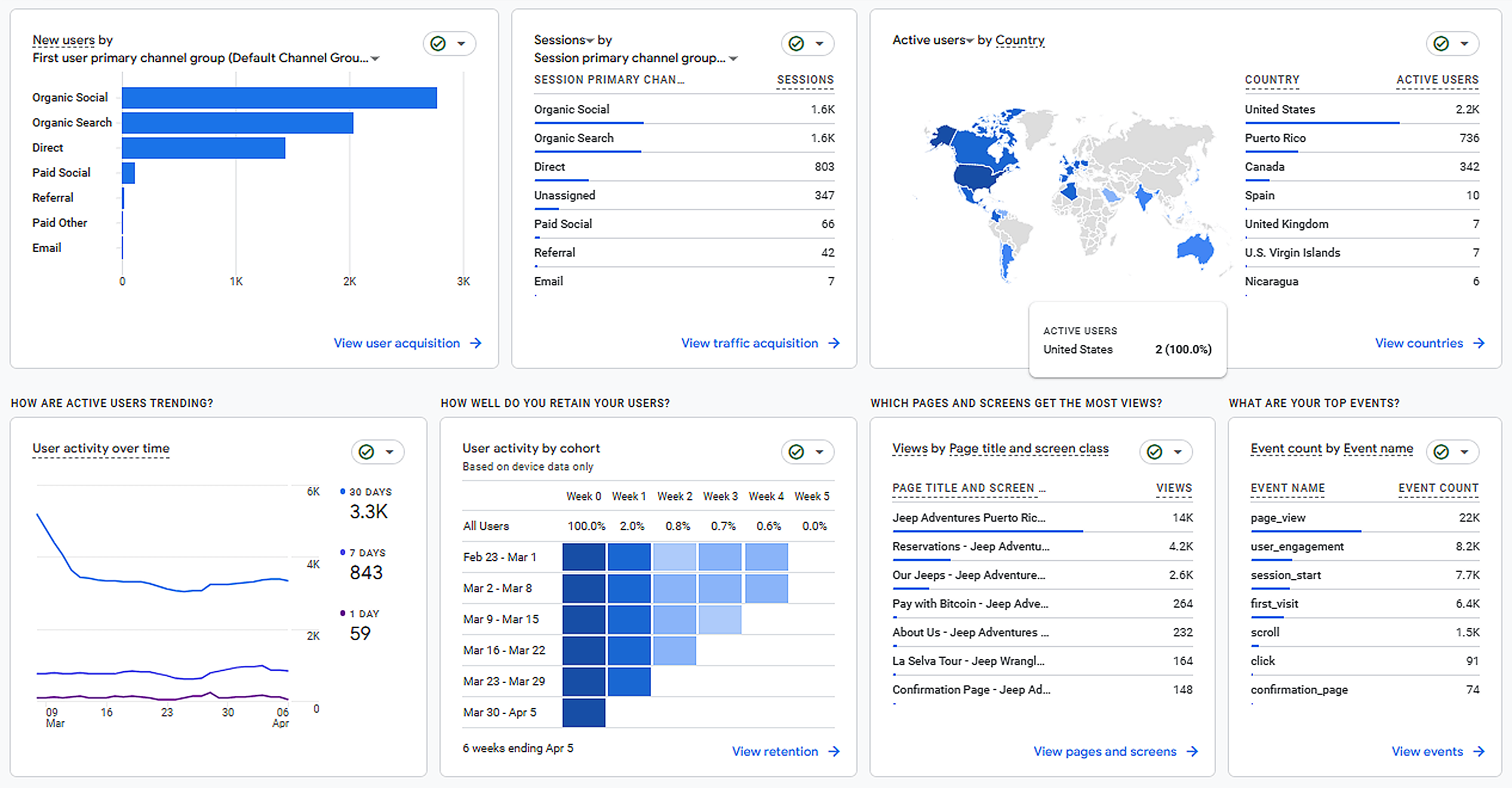1512x788 pixels.
Task: Click the Week 1 cell for Feb 23 cohort
Action: pyautogui.click(x=629, y=556)
